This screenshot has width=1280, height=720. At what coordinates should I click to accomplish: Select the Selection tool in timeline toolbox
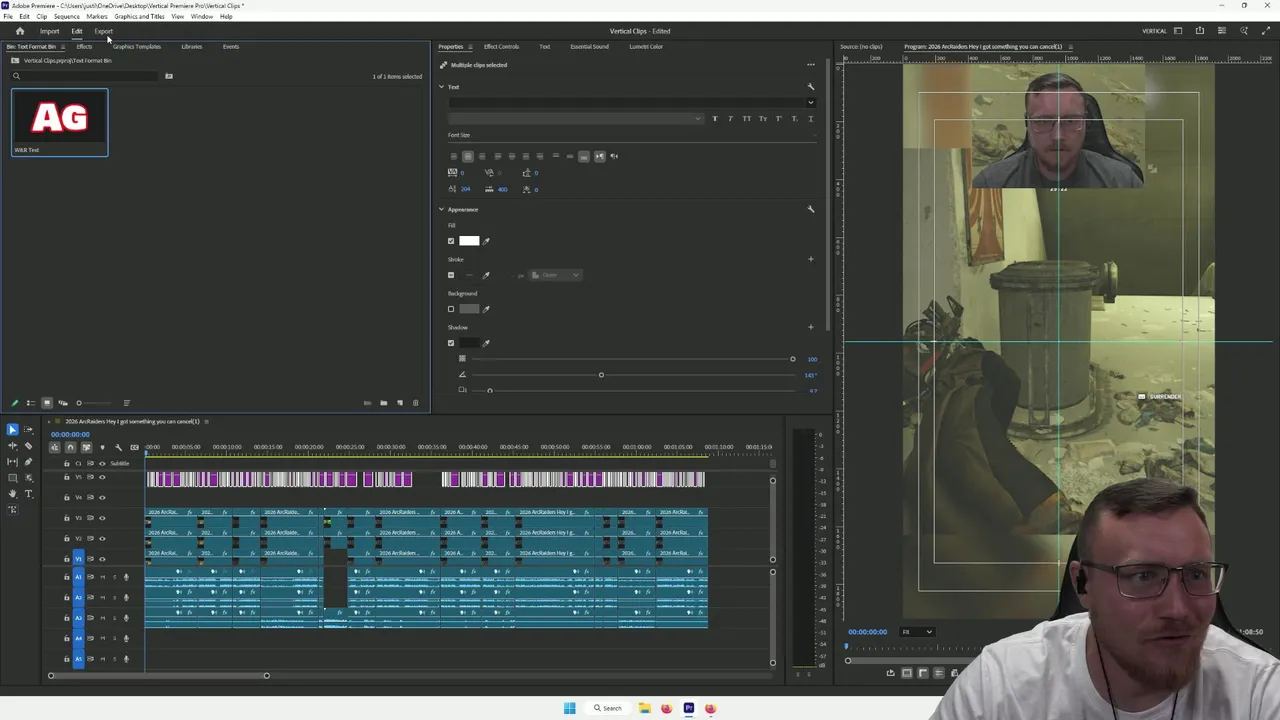pos(12,430)
